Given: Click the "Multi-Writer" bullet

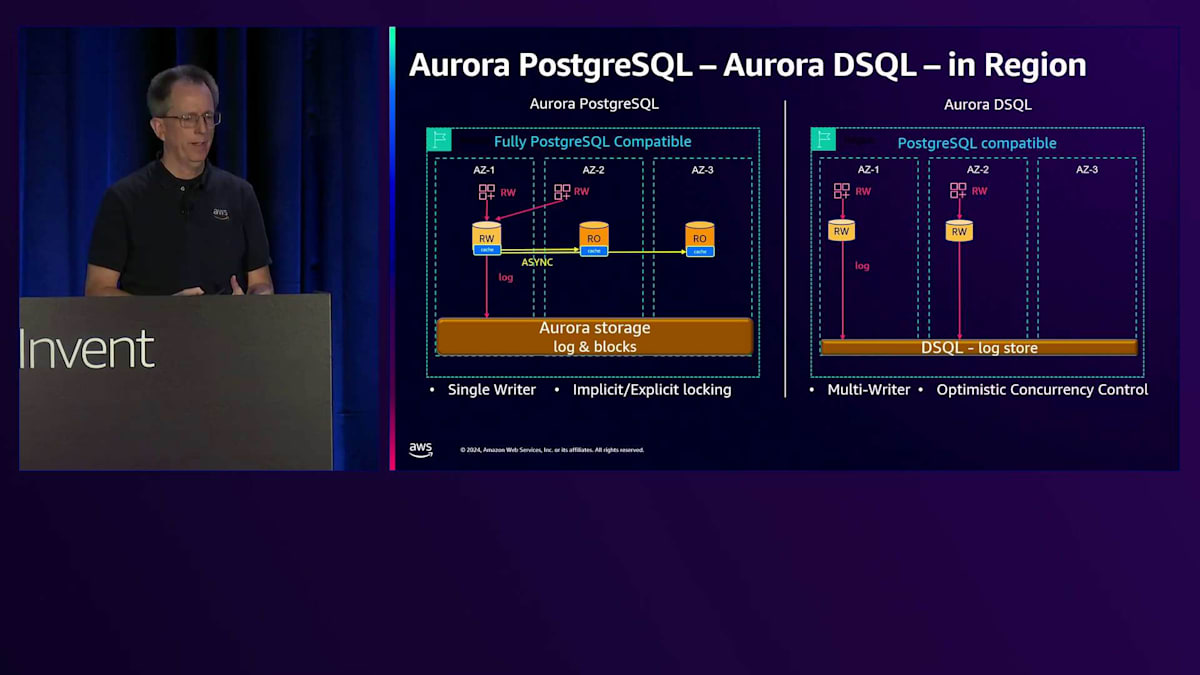Looking at the screenshot, I should [x=869, y=390].
